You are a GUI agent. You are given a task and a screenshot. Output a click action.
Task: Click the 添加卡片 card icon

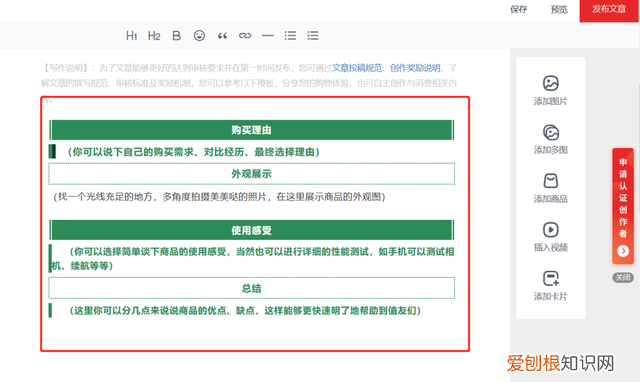[x=551, y=278]
